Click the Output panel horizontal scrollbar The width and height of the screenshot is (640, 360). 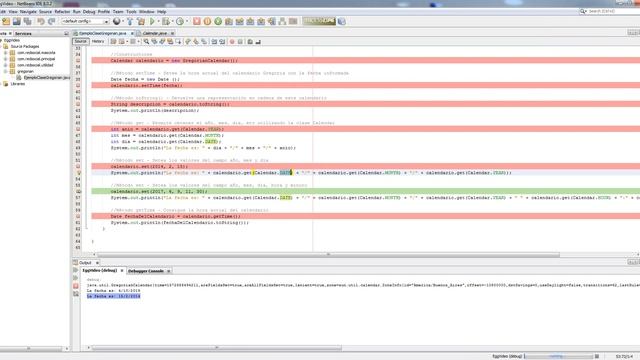(x=217, y=348)
